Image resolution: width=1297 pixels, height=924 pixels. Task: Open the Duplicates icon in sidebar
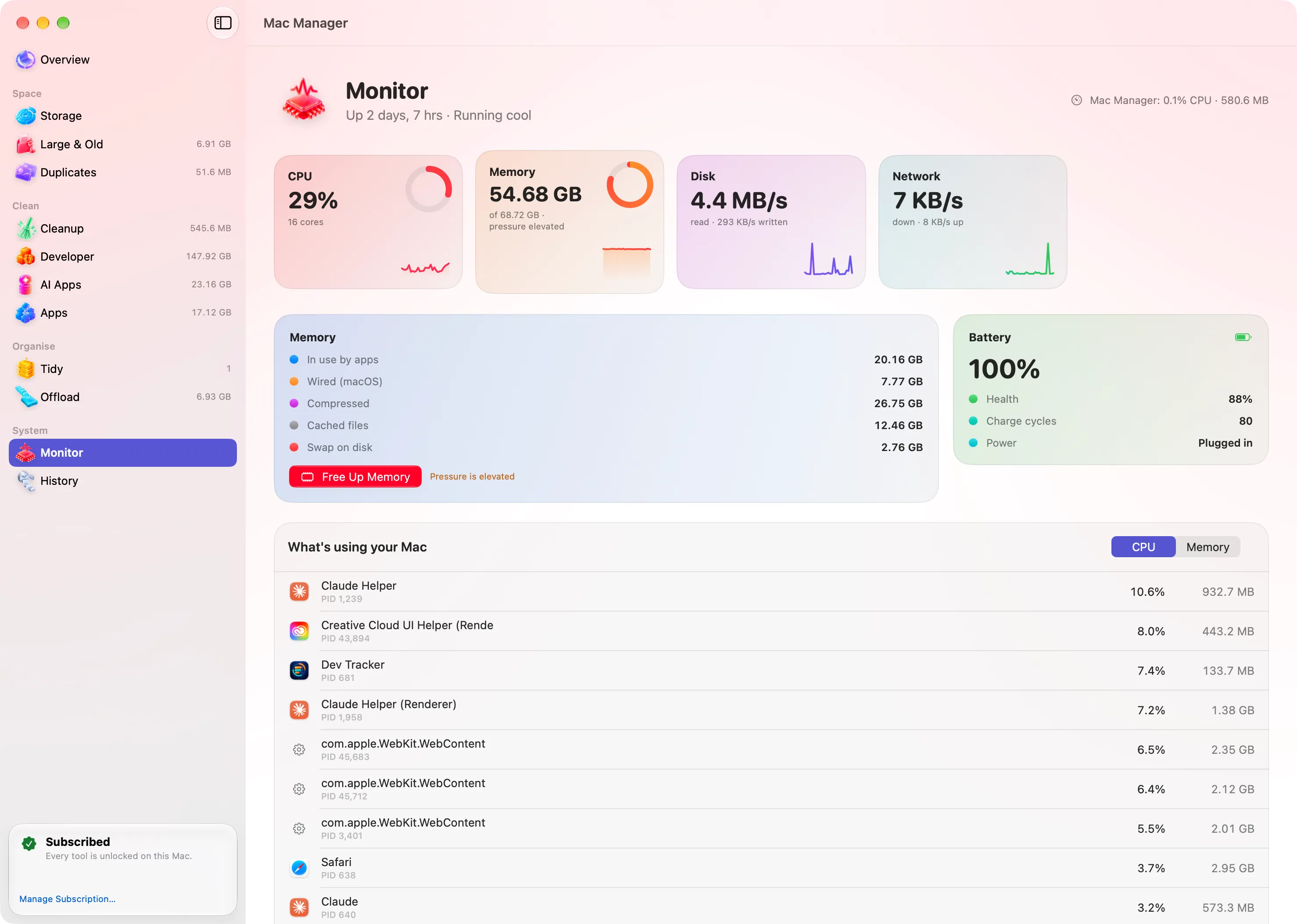25,172
